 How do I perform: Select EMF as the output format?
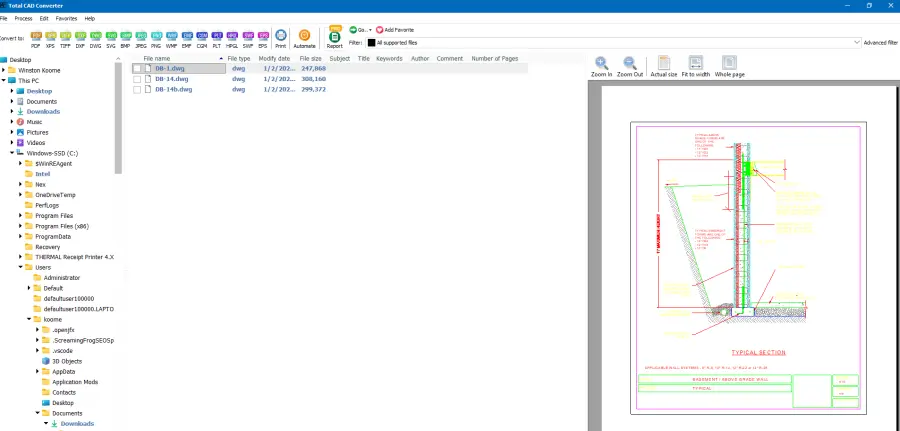point(187,38)
